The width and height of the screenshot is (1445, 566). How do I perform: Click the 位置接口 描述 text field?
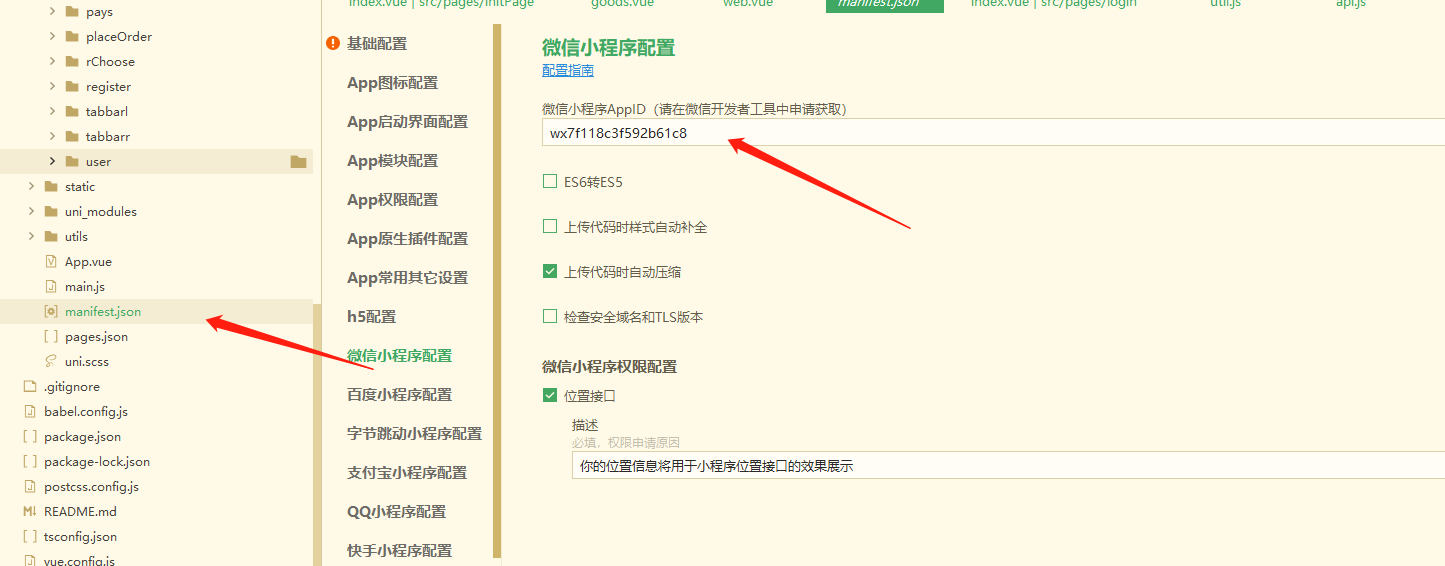pyautogui.click(x=1008, y=465)
